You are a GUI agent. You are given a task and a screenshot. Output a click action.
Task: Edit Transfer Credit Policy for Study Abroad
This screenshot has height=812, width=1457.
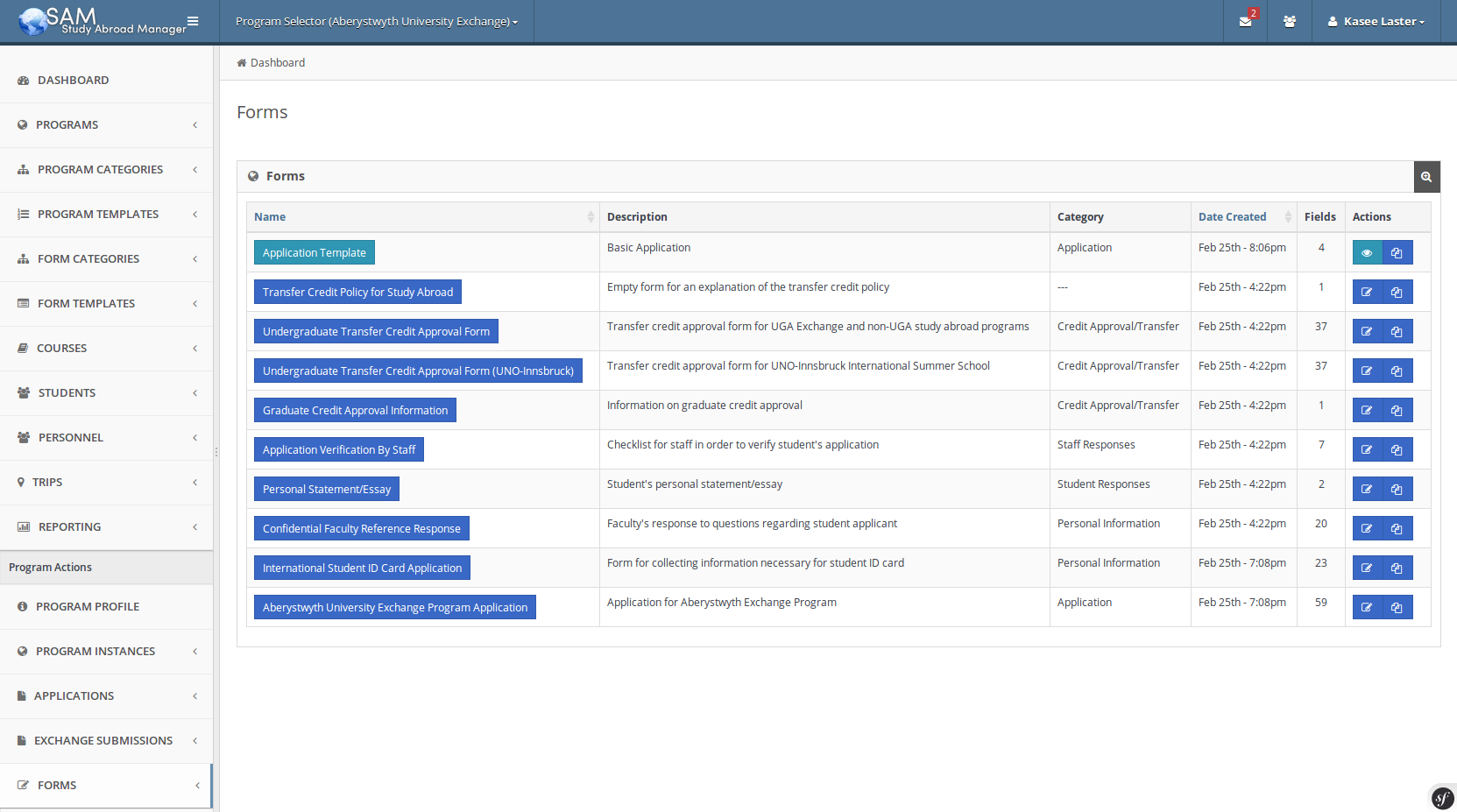tap(1367, 292)
